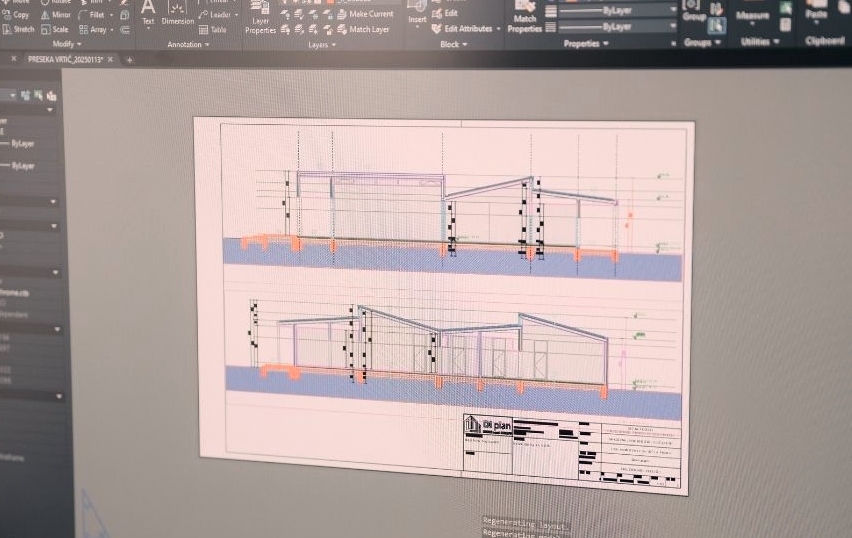The height and width of the screenshot is (538, 852).
Task: Select the Text annotation tool
Action: [148, 12]
